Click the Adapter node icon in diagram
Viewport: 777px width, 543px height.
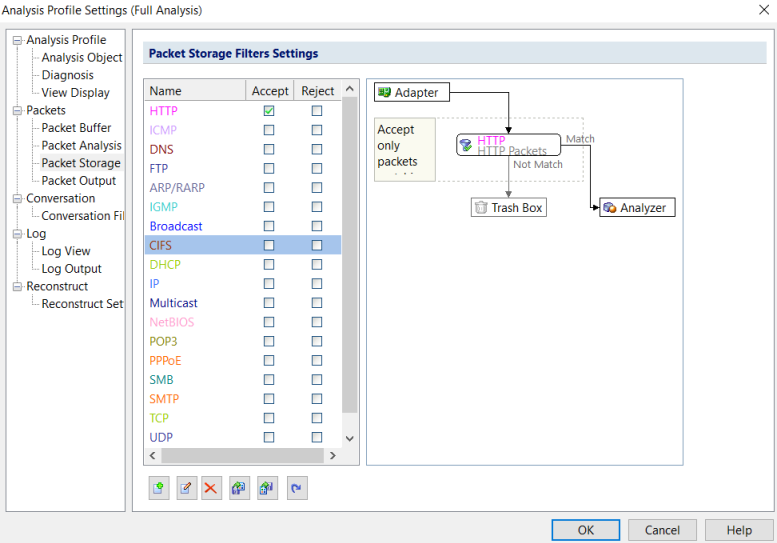(x=384, y=92)
